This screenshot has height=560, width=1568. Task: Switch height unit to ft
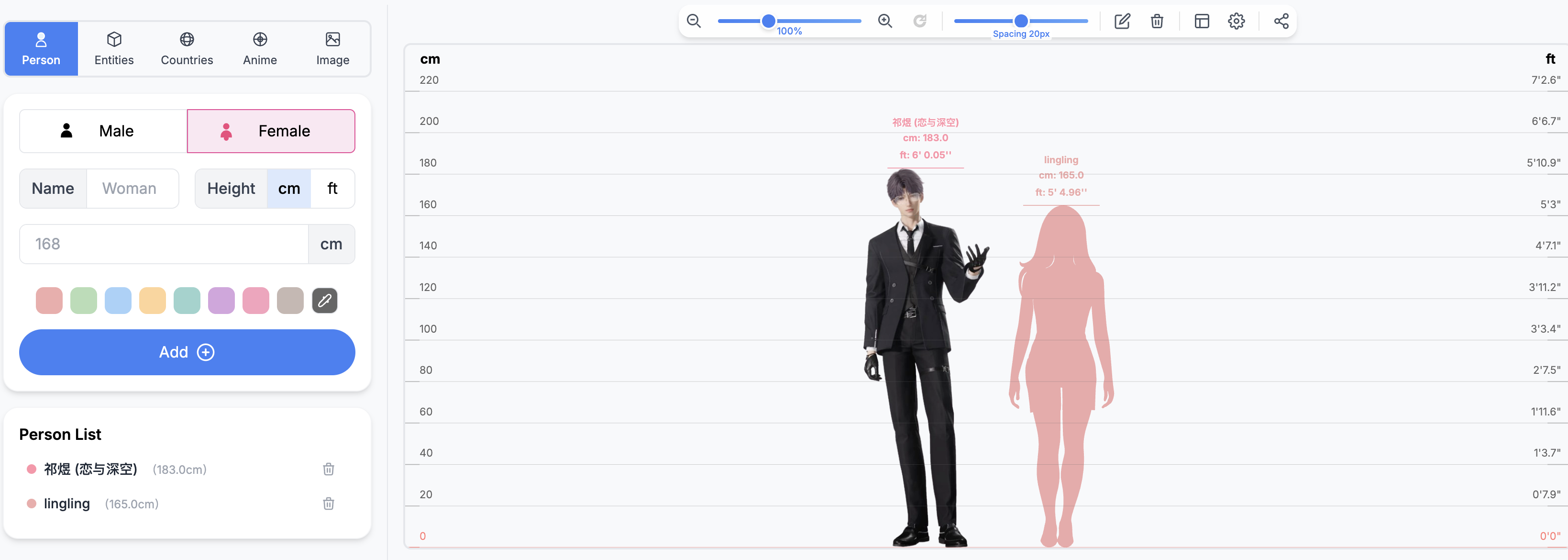click(332, 189)
